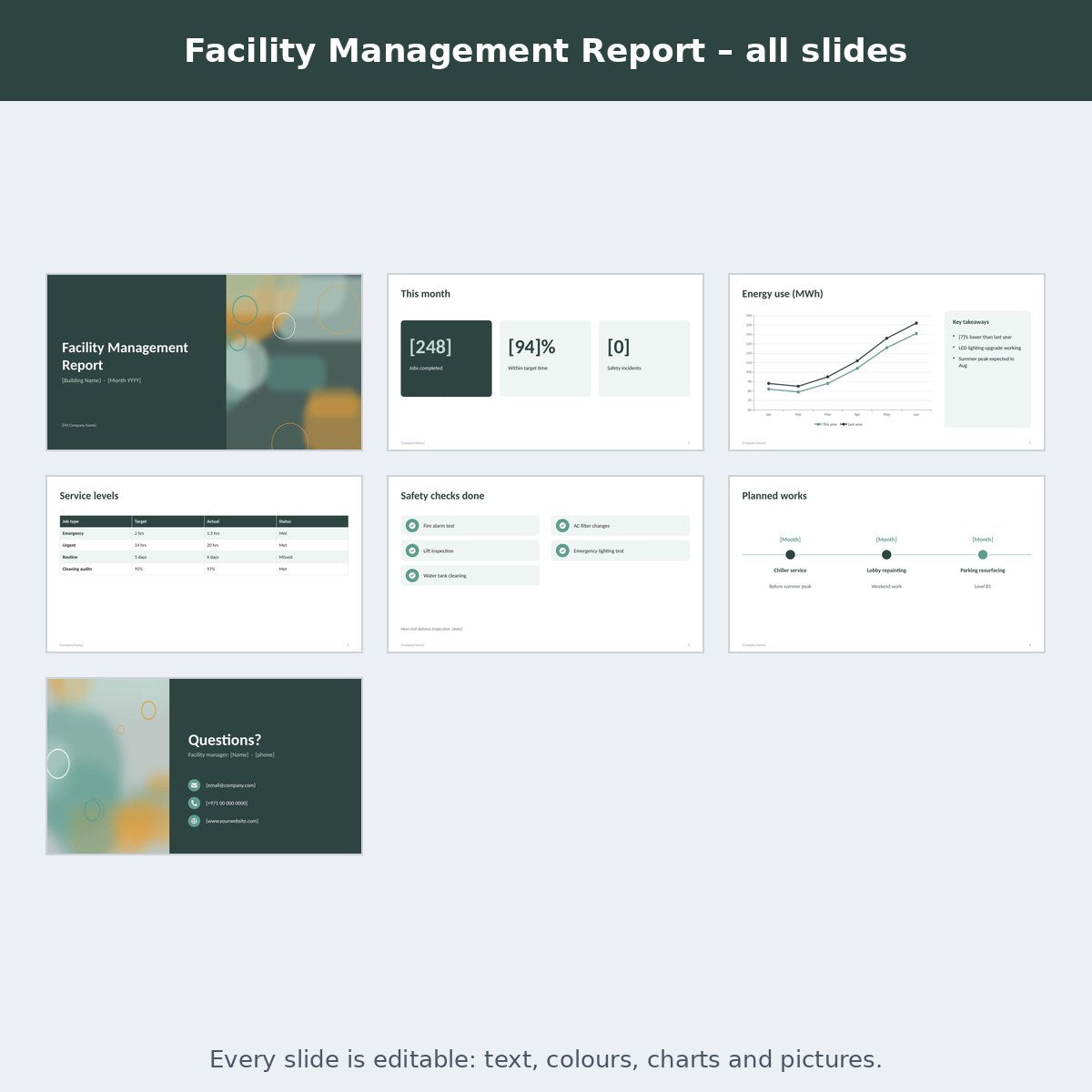Click the 'Fire alarm test' label

(x=439, y=526)
